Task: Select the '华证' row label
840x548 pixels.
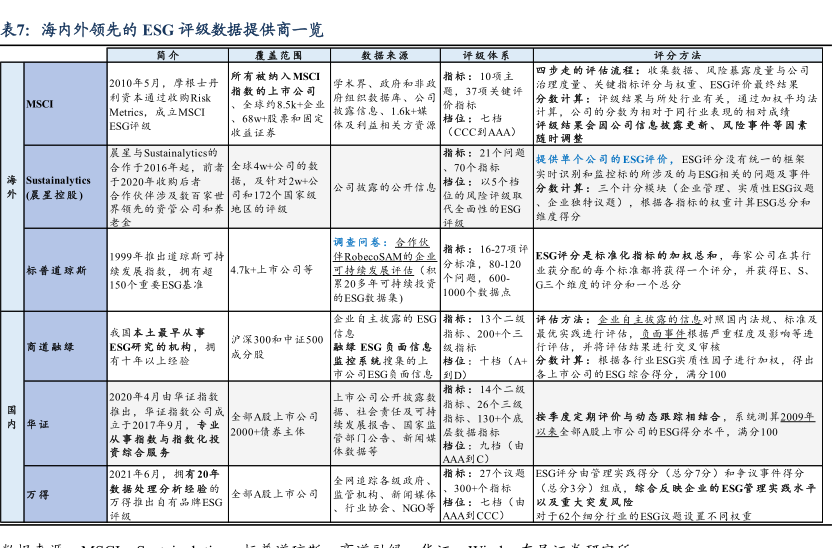Action: point(65,424)
